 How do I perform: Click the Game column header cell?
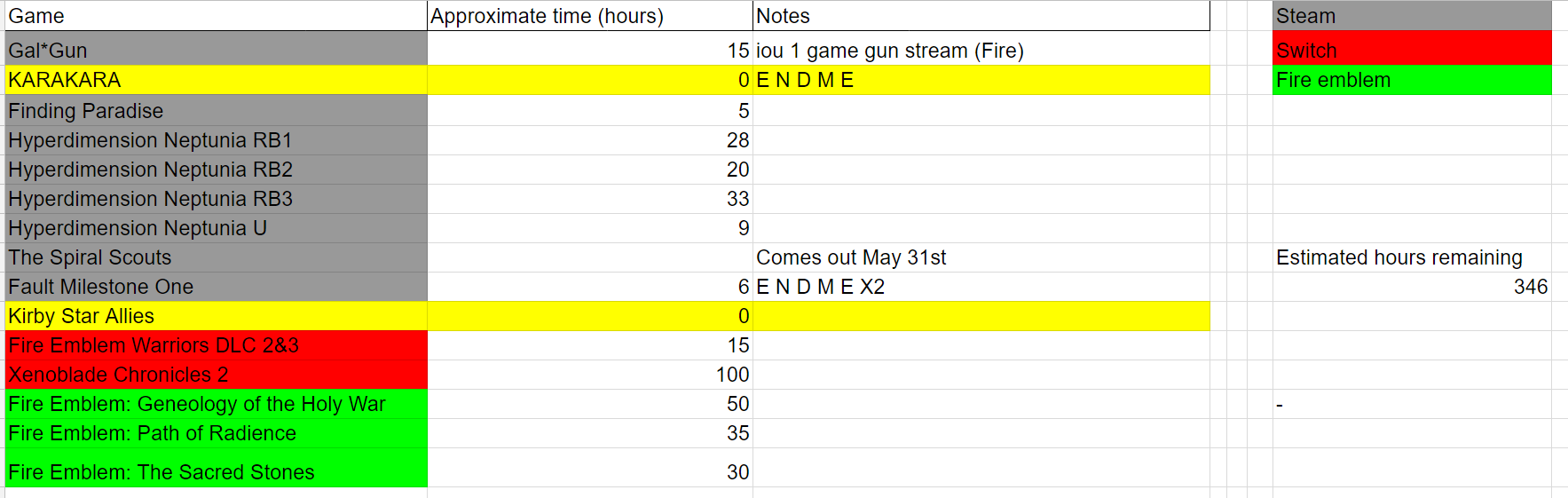[x=216, y=16]
